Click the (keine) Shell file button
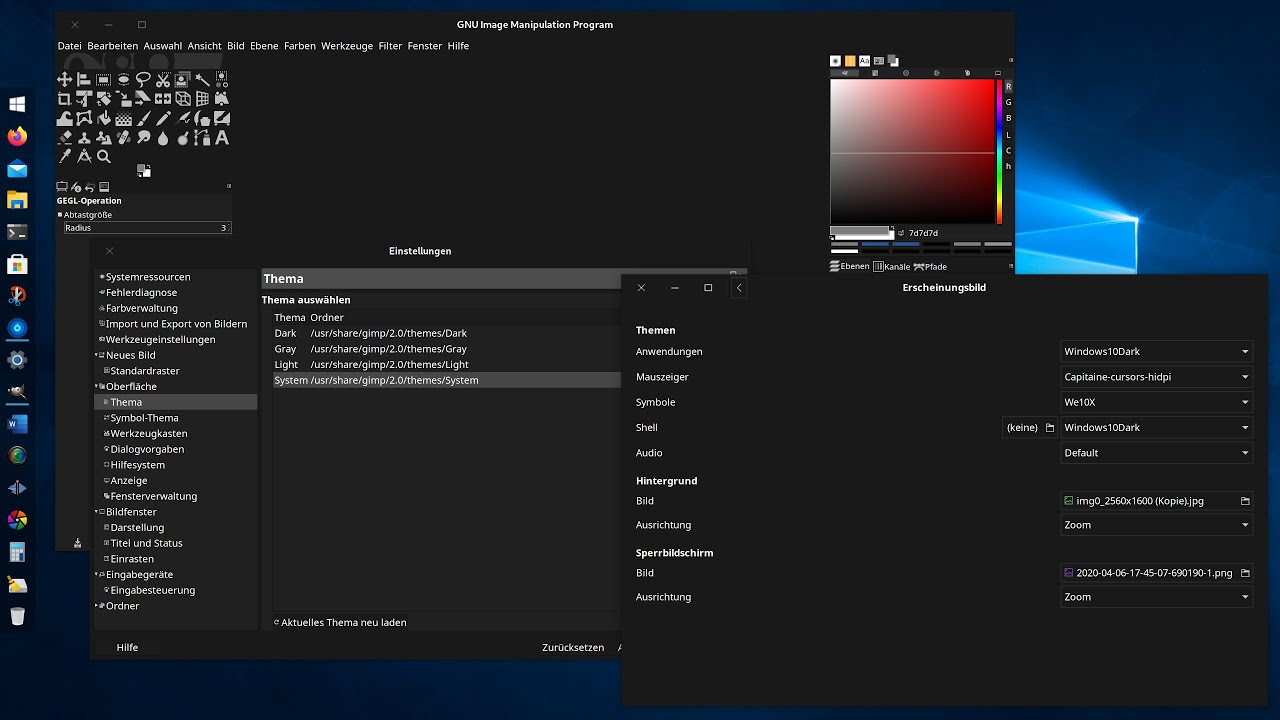 [x=1030, y=428]
